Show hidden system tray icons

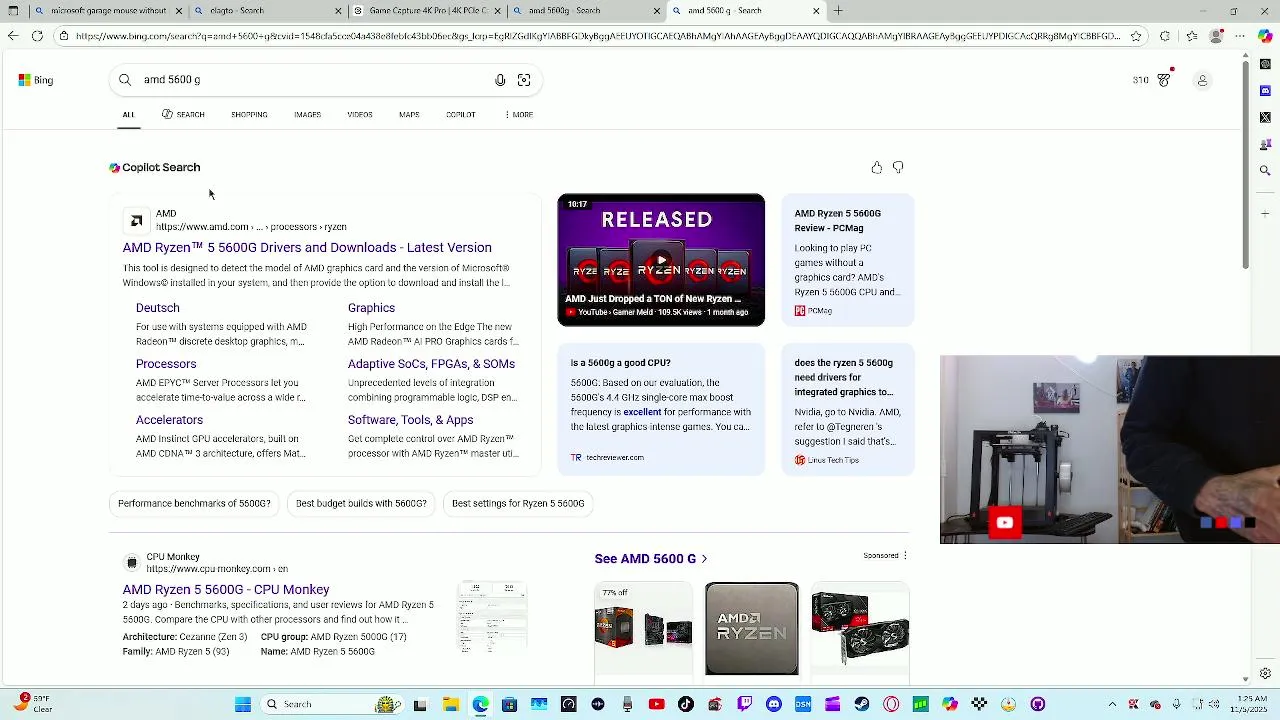1113,704
